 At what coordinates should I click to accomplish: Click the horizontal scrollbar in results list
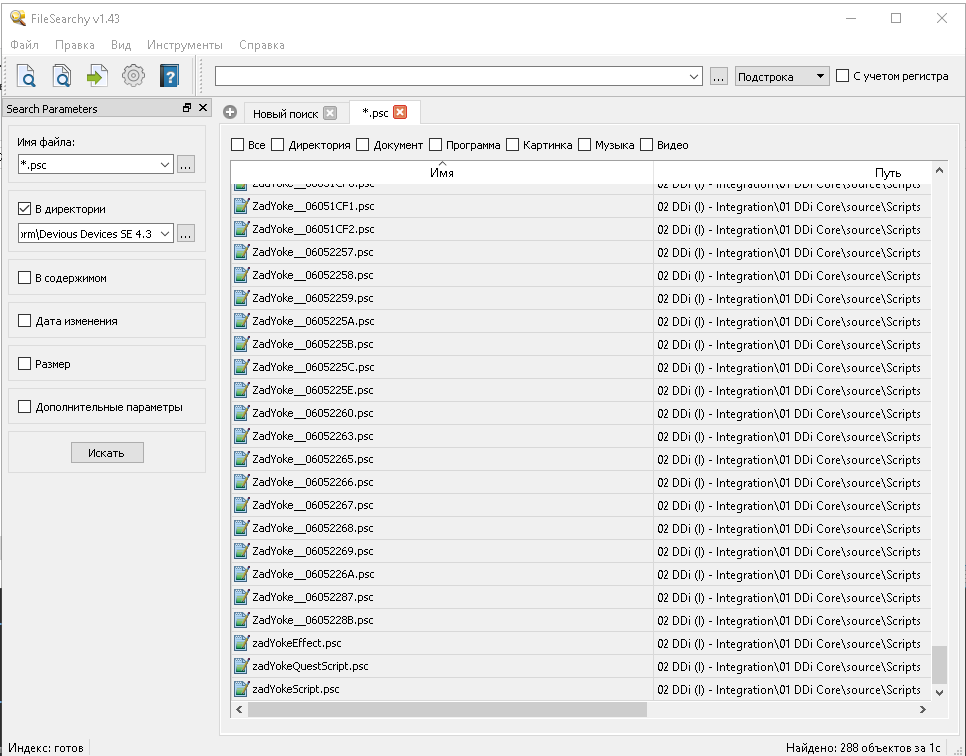(447, 709)
